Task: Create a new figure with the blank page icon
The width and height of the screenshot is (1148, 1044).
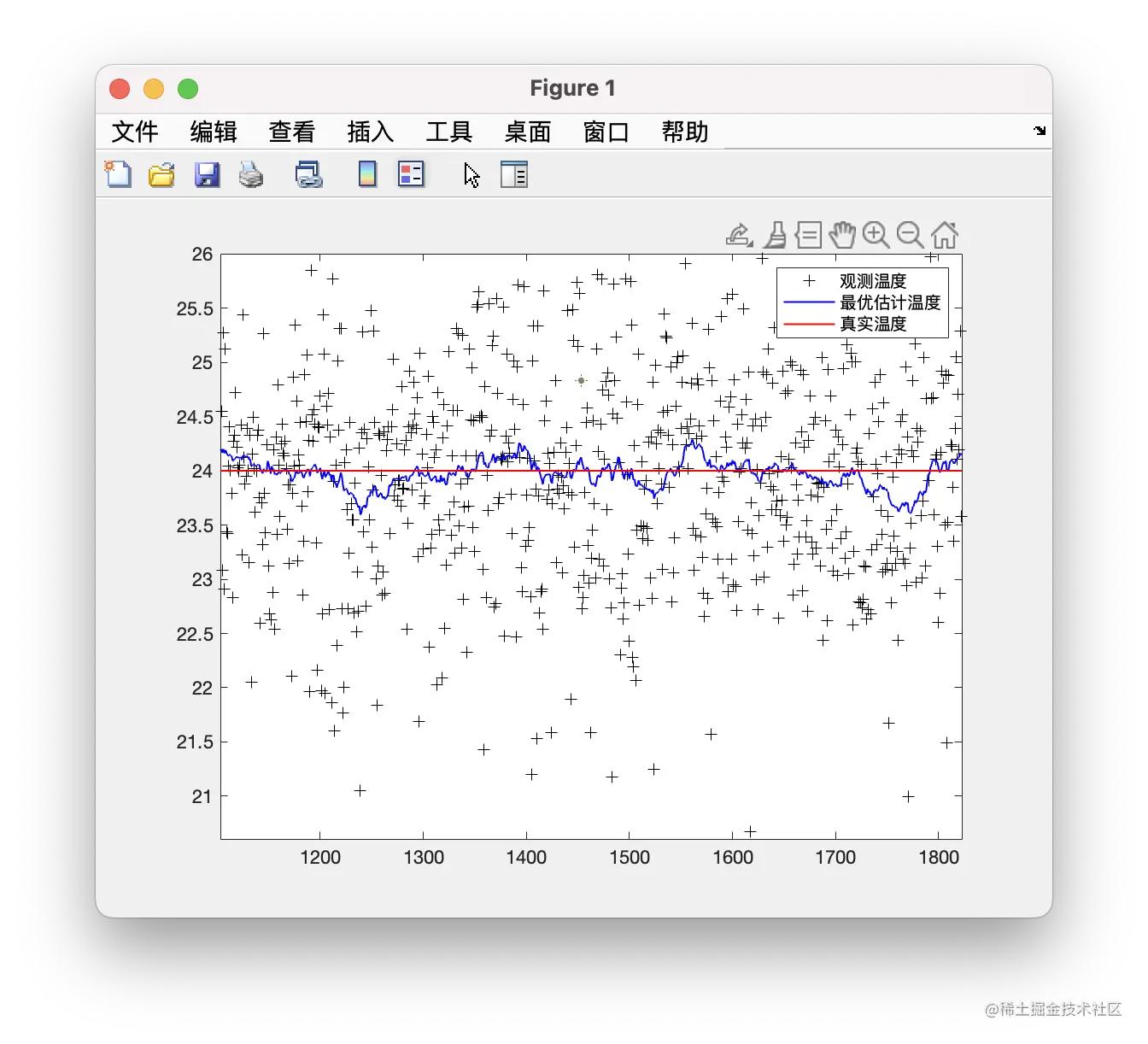Action: tap(118, 174)
